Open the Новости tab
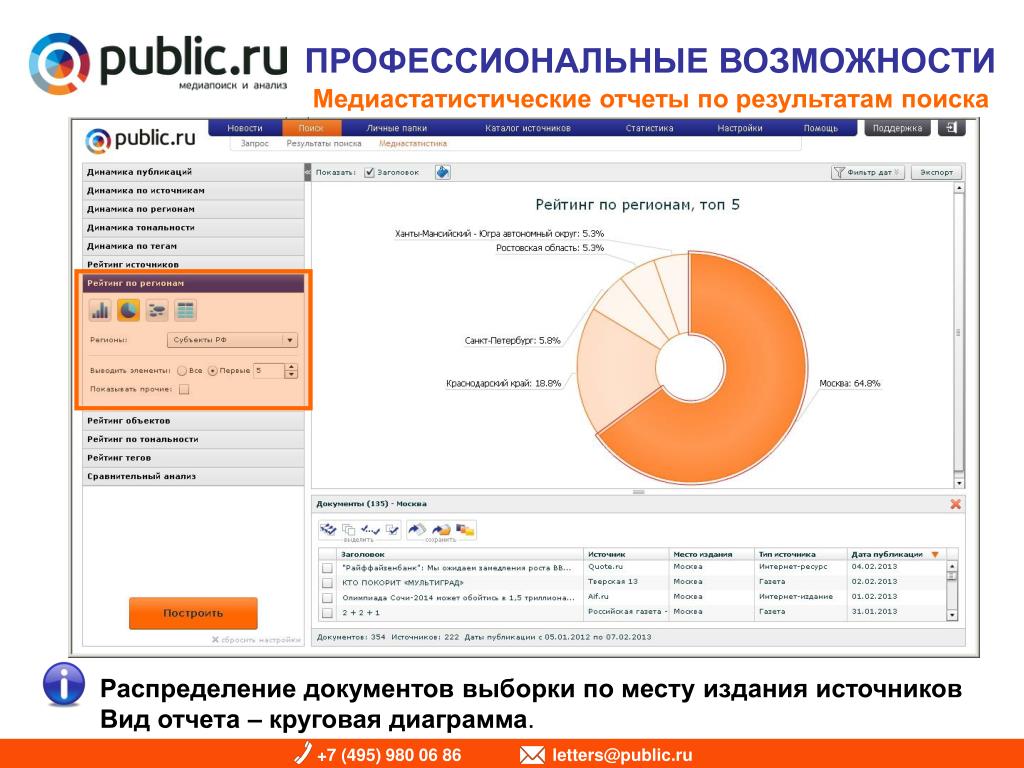This screenshot has width=1024, height=768. [245, 128]
